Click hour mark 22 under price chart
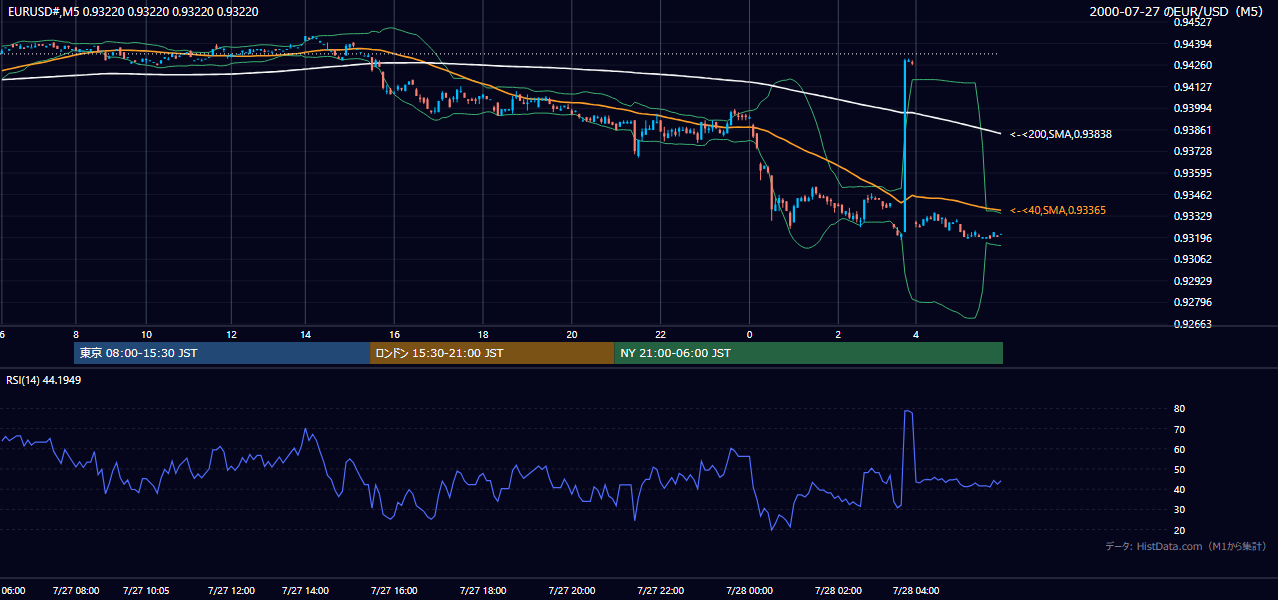 [660, 335]
